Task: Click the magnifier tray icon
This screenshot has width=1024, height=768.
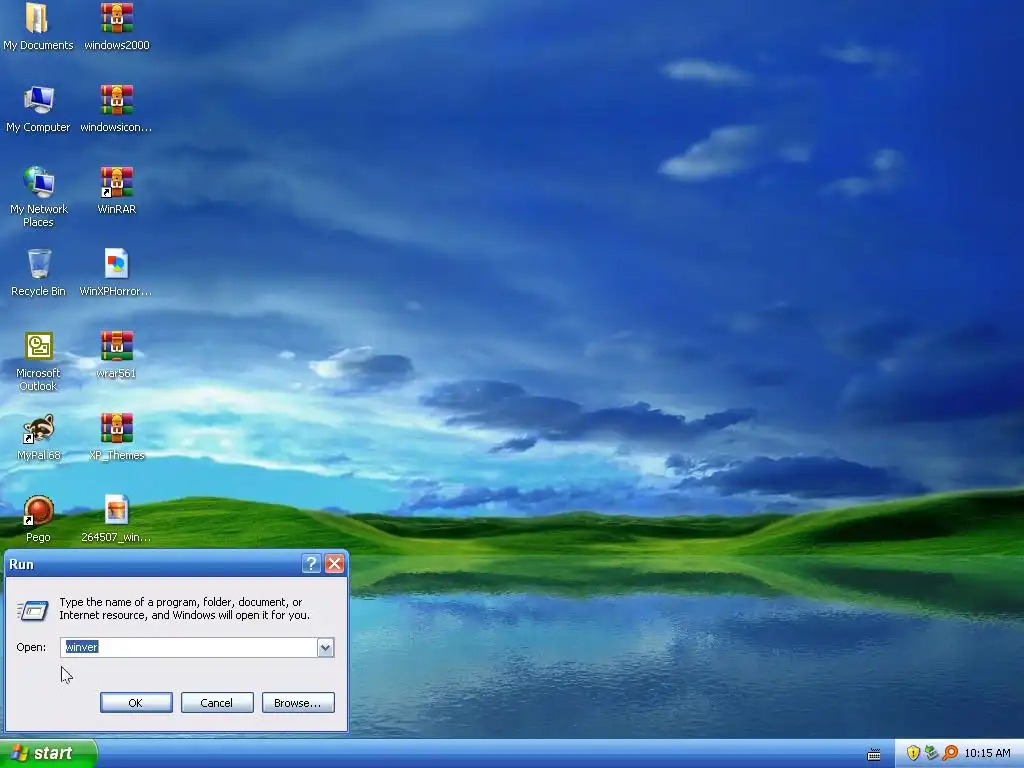Action: (950, 753)
